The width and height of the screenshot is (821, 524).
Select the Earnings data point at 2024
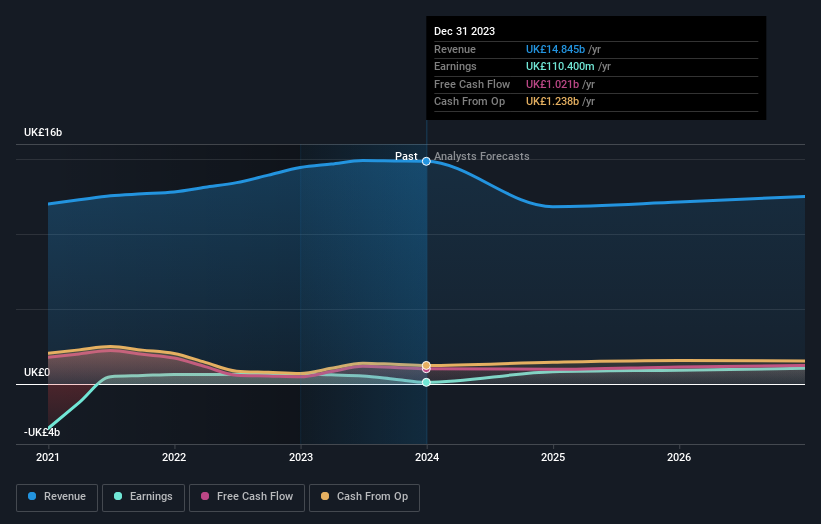click(x=426, y=382)
